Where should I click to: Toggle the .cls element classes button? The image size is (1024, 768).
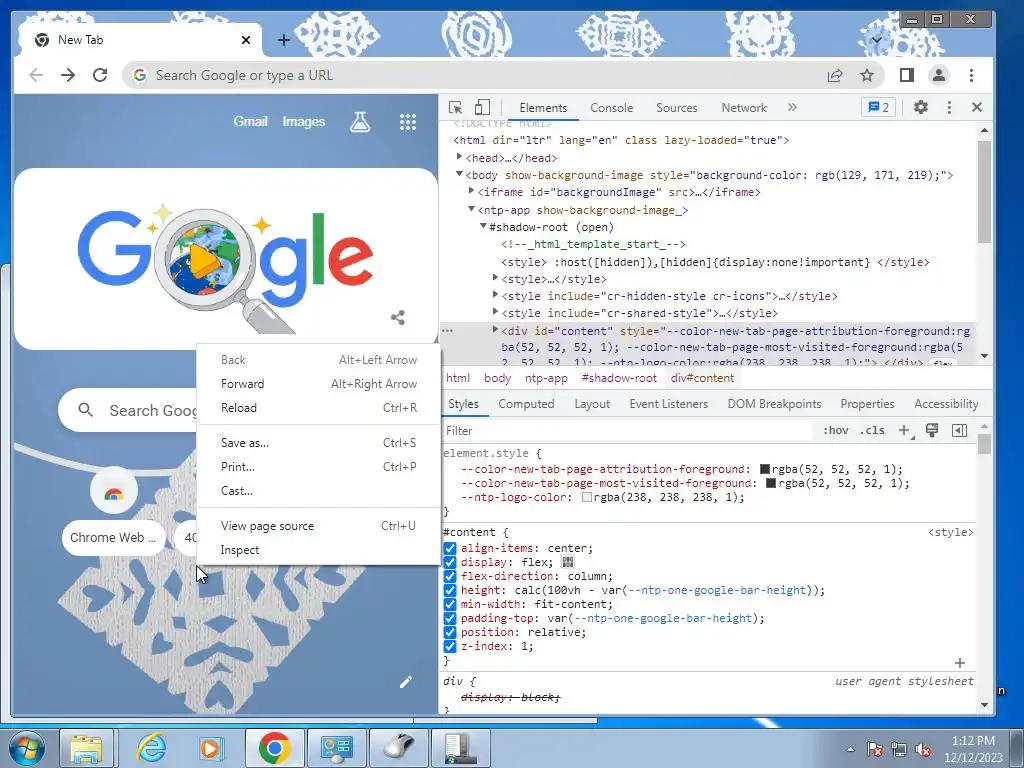click(872, 430)
